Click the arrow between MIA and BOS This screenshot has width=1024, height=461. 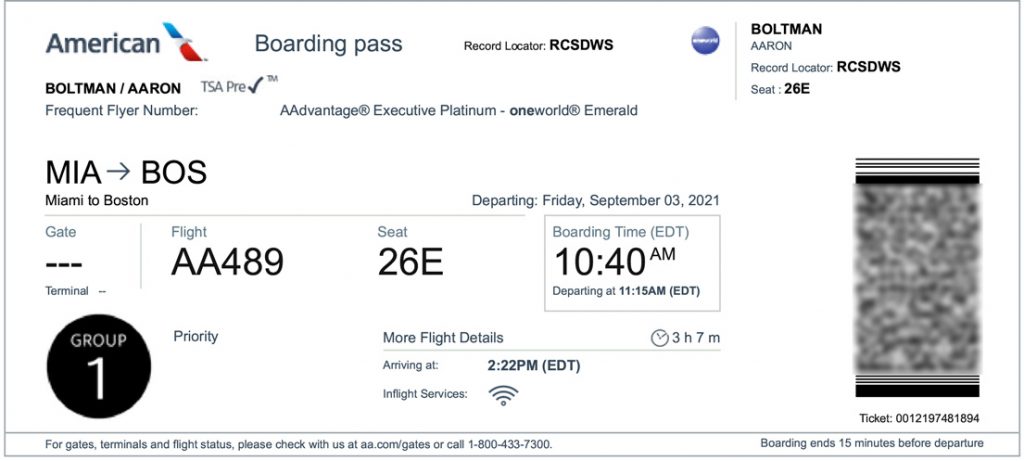[118, 172]
